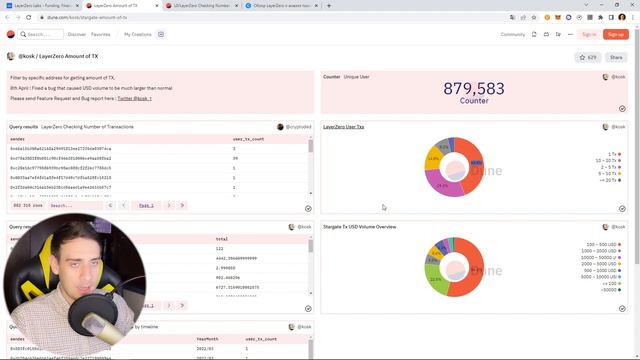The image size is (640, 360).
Task: Open the LayerZero User Txs chart title link
Action: tap(343, 127)
